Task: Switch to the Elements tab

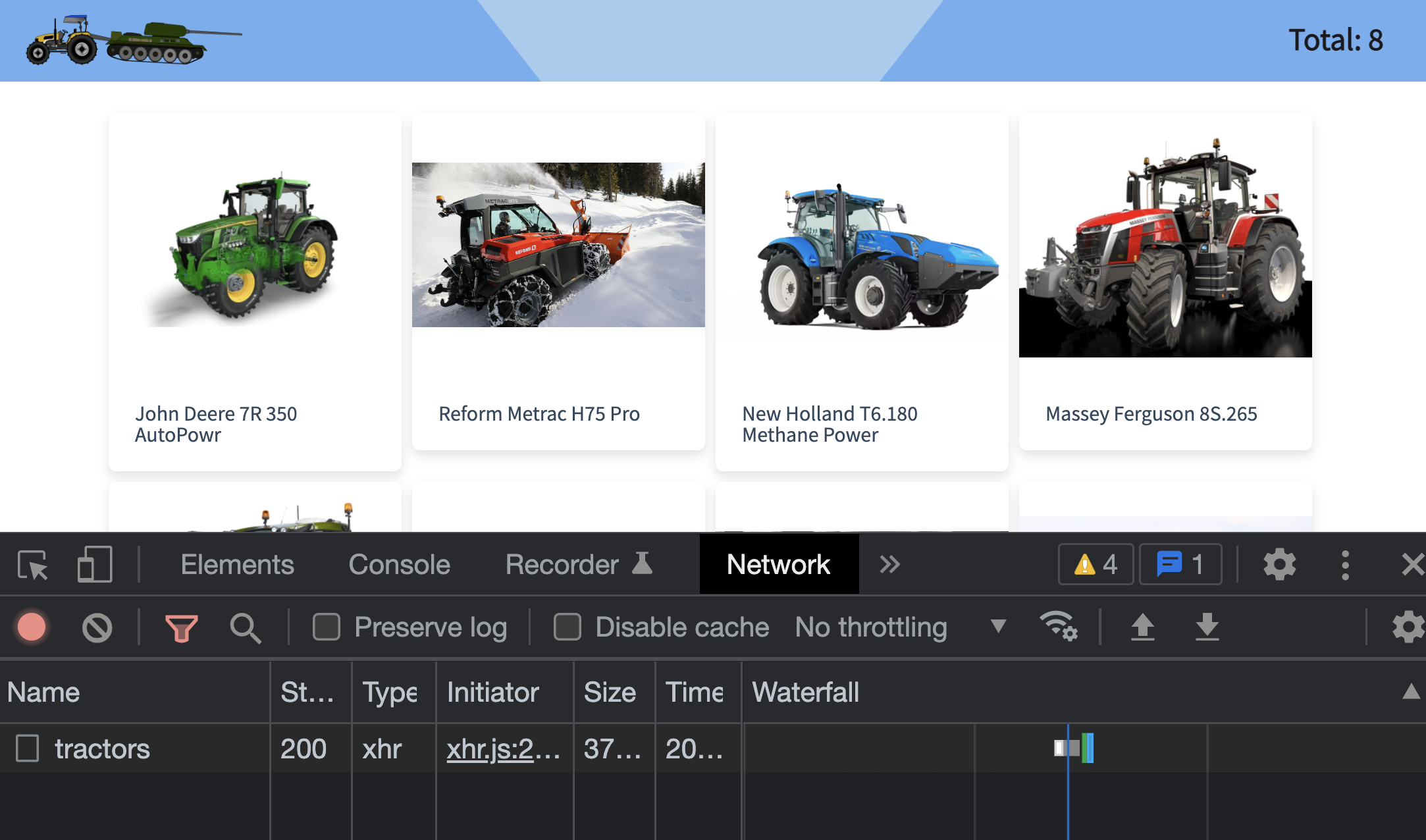Action: point(237,565)
